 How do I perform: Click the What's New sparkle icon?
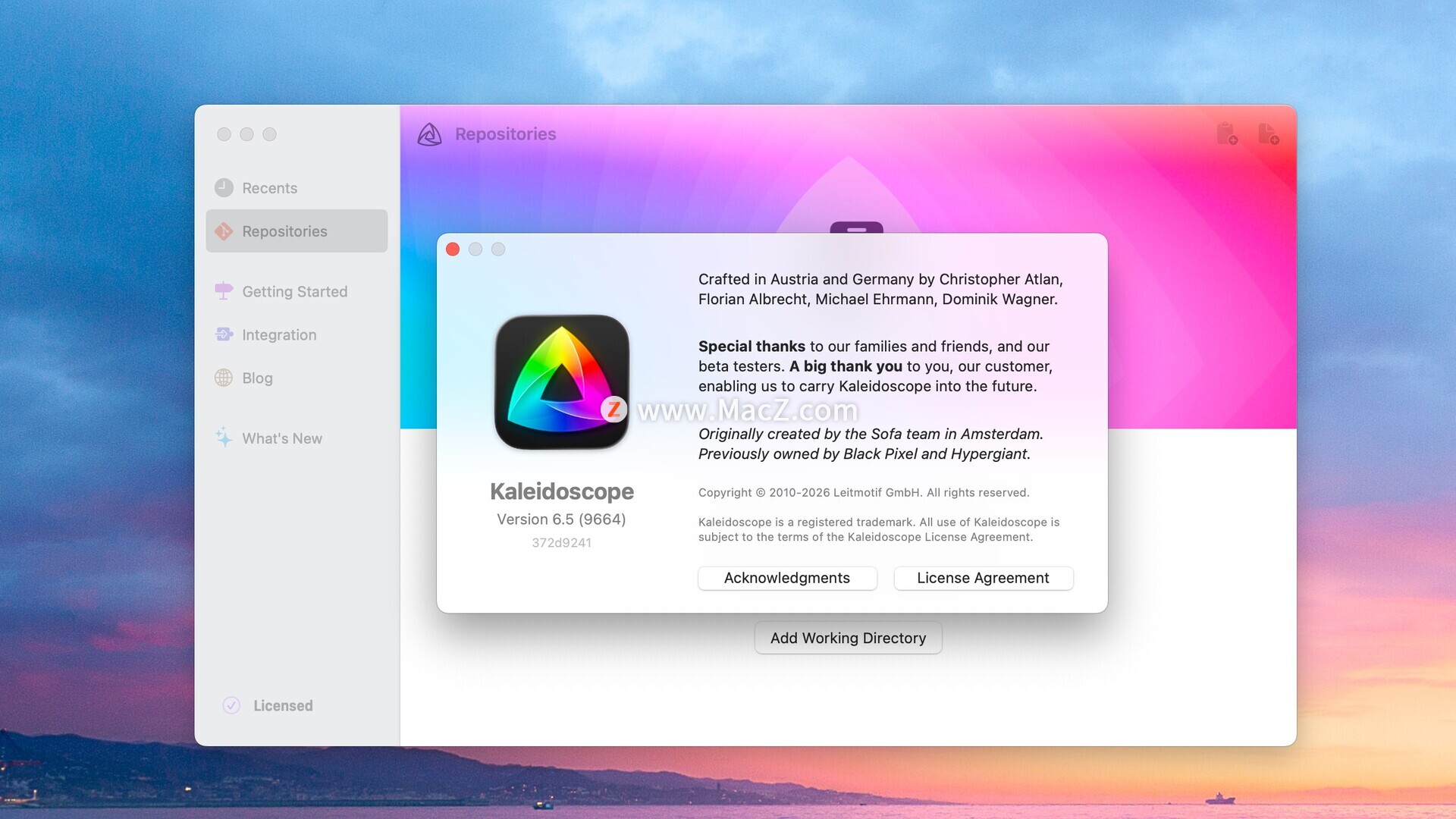pyautogui.click(x=224, y=438)
